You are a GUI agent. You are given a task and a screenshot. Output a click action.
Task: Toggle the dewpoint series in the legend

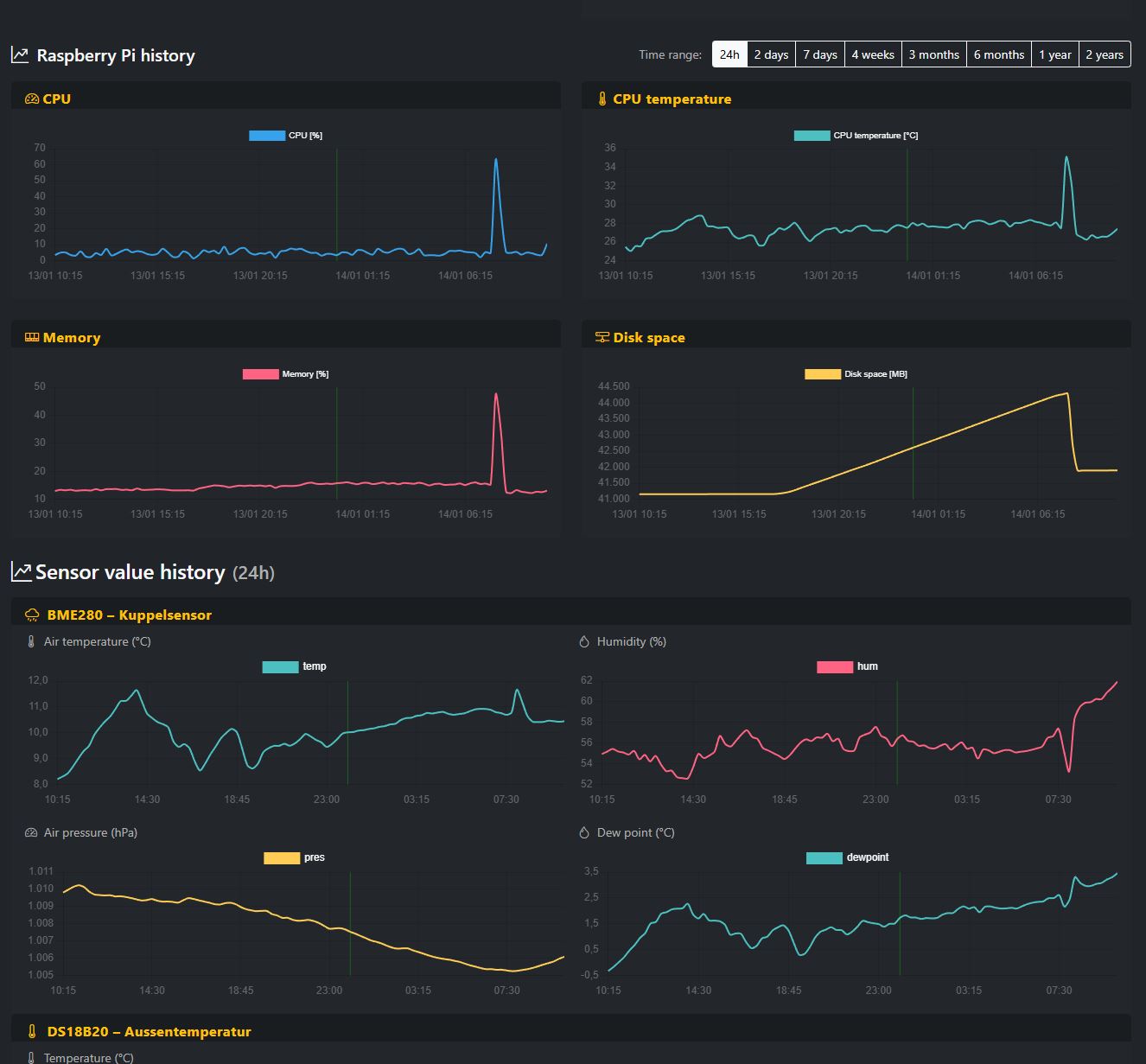coord(848,857)
